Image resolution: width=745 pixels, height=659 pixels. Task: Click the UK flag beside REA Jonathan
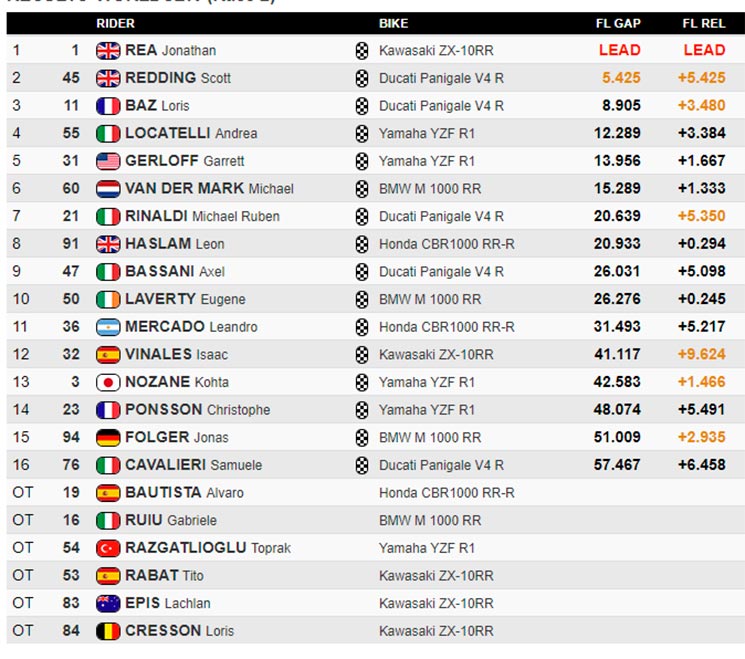[x=108, y=50]
